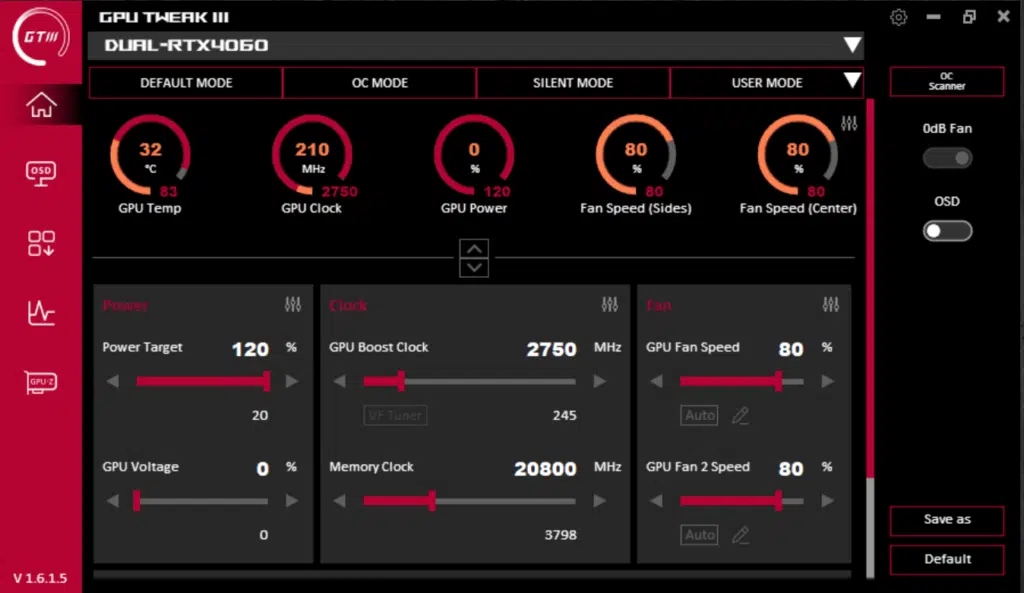Enable Auto mode for GPU Fan 2 Speed
Screen dimensions: 1024x593
point(699,534)
